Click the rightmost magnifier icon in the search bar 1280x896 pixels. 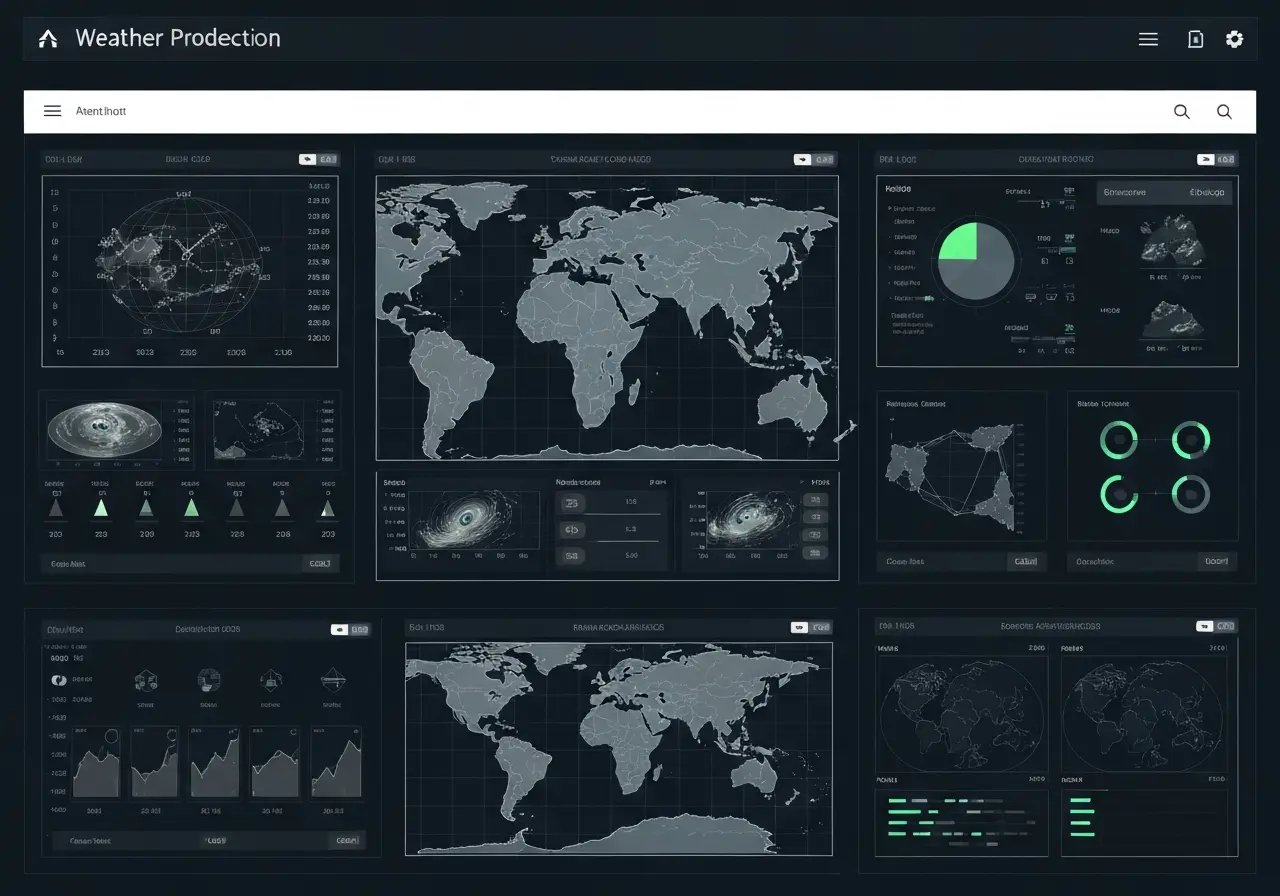[x=1224, y=112]
